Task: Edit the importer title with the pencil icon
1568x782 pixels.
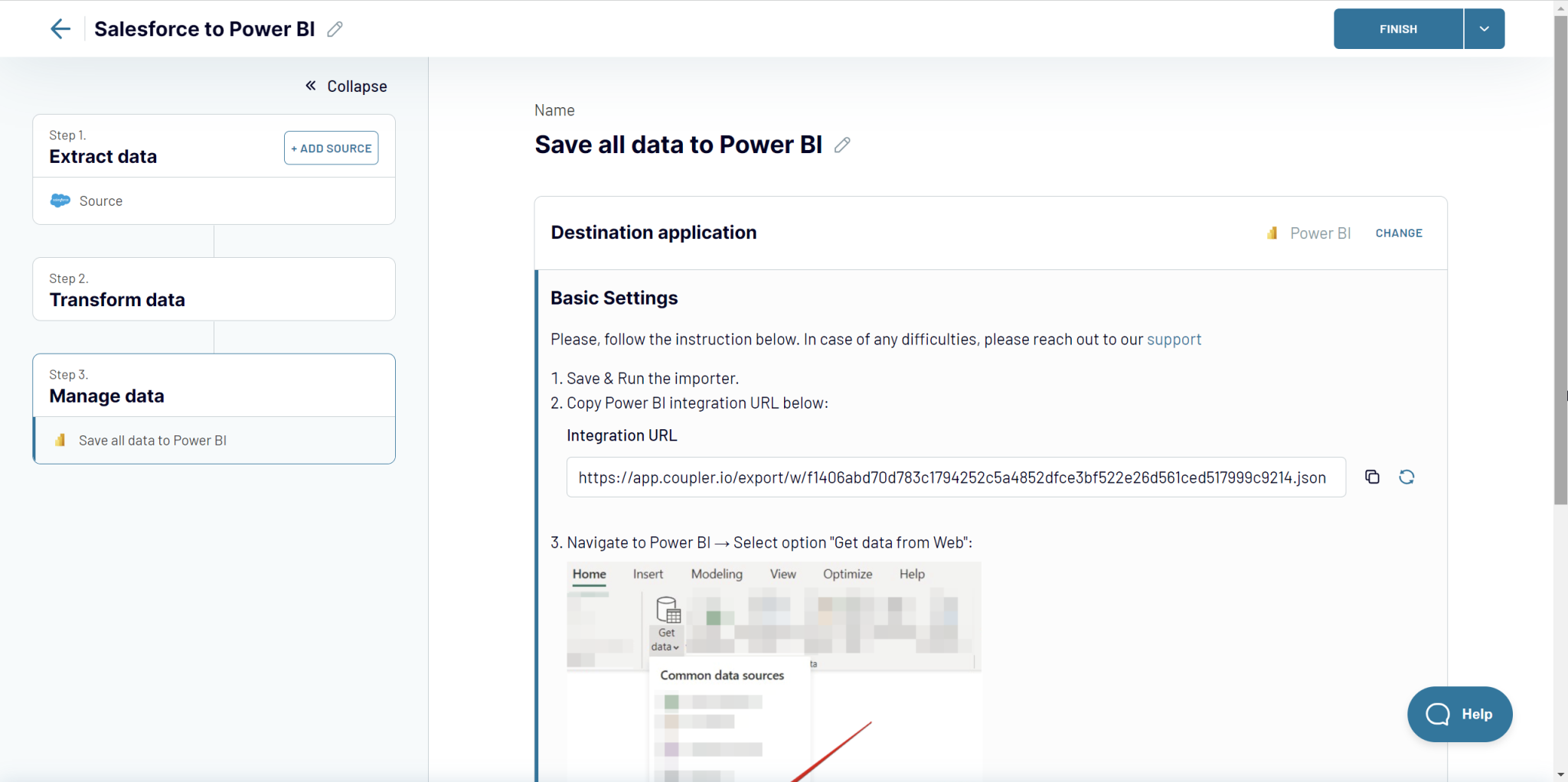Action: 334,28
